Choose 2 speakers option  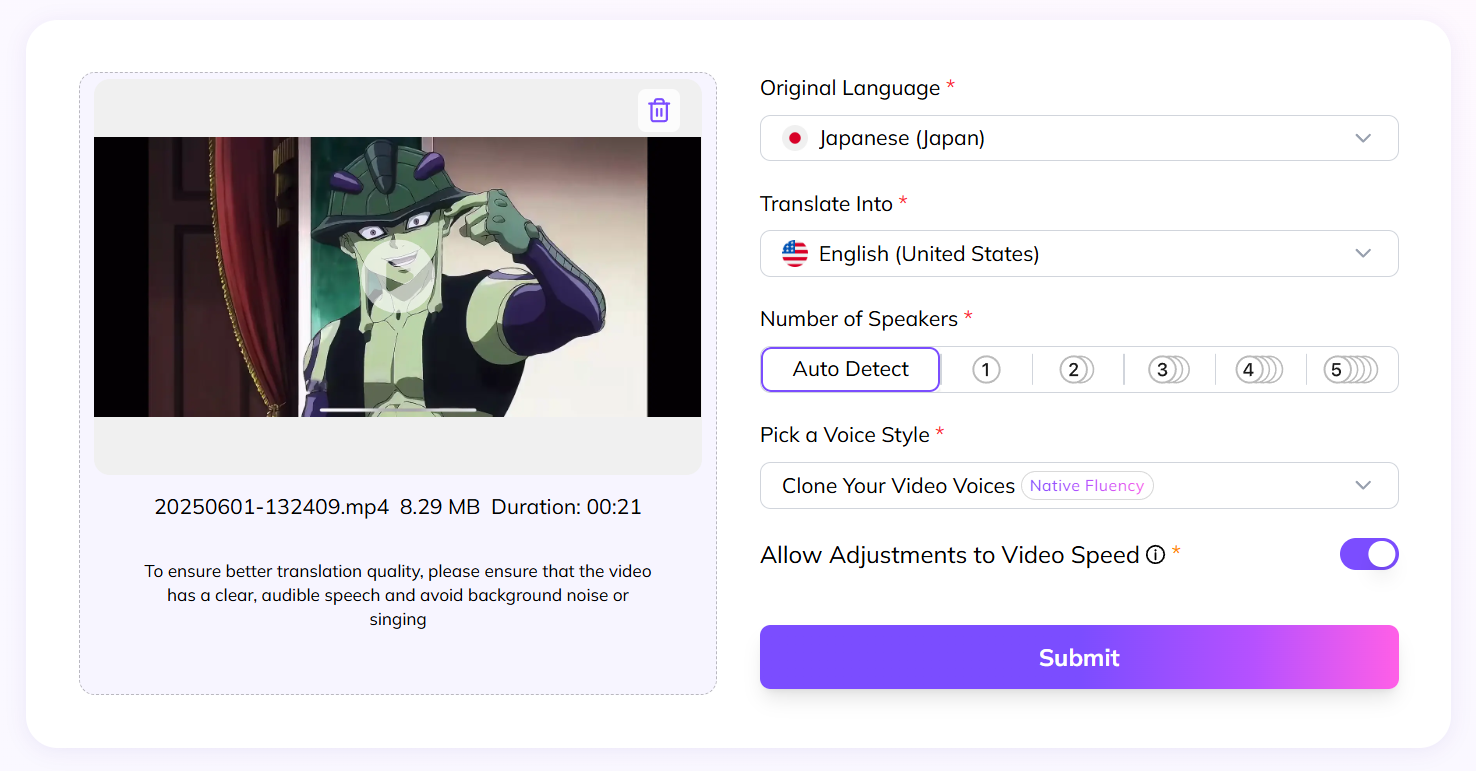point(1077,370)
